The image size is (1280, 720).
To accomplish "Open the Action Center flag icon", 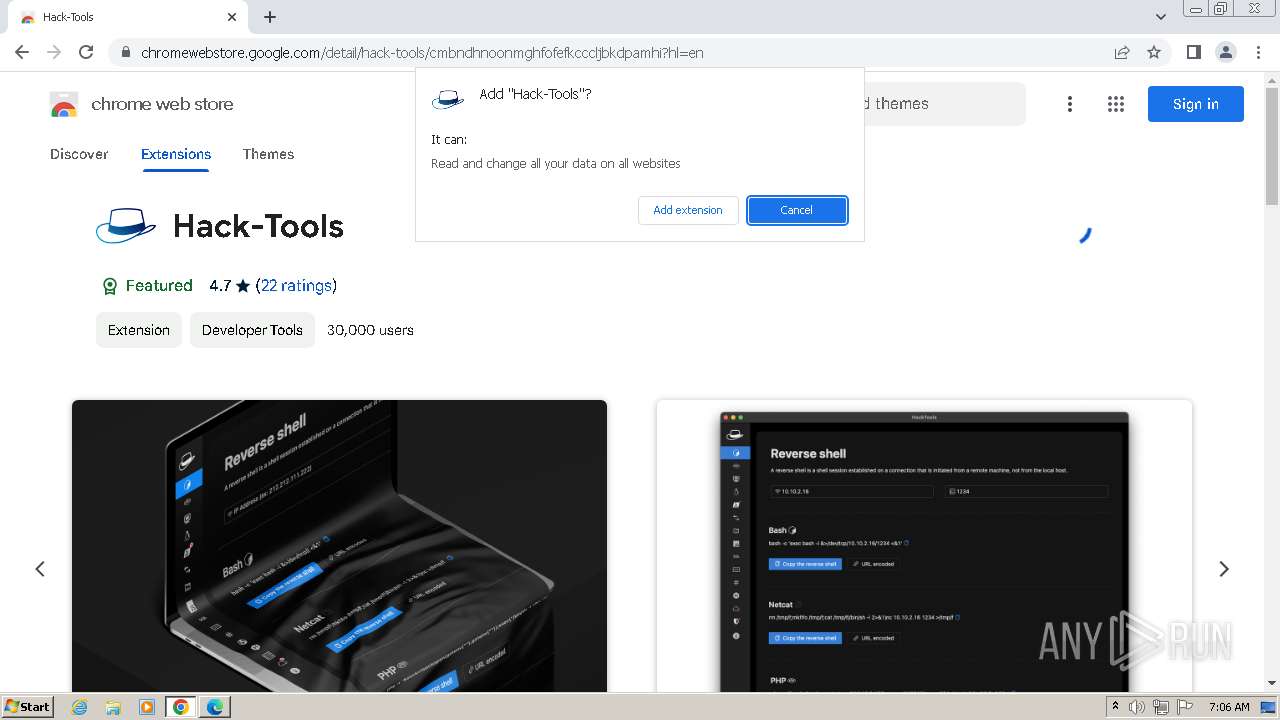I will (x=1183, y=707).
